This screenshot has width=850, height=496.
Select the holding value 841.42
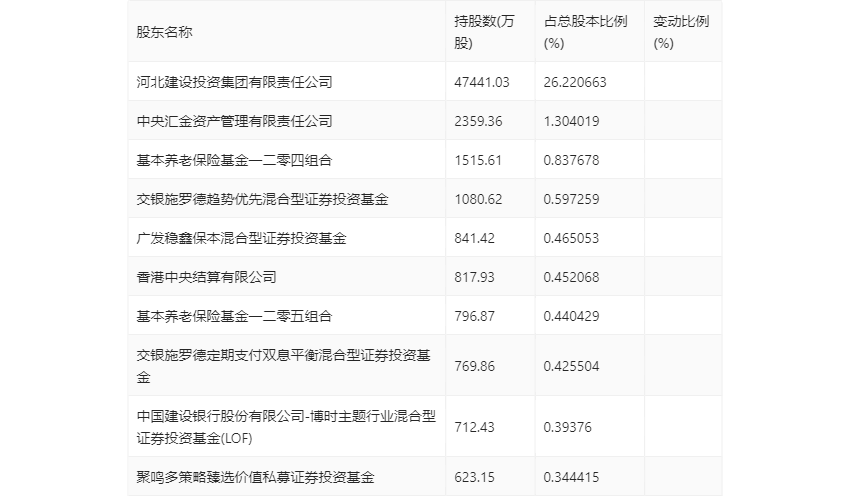click(474, 238)
